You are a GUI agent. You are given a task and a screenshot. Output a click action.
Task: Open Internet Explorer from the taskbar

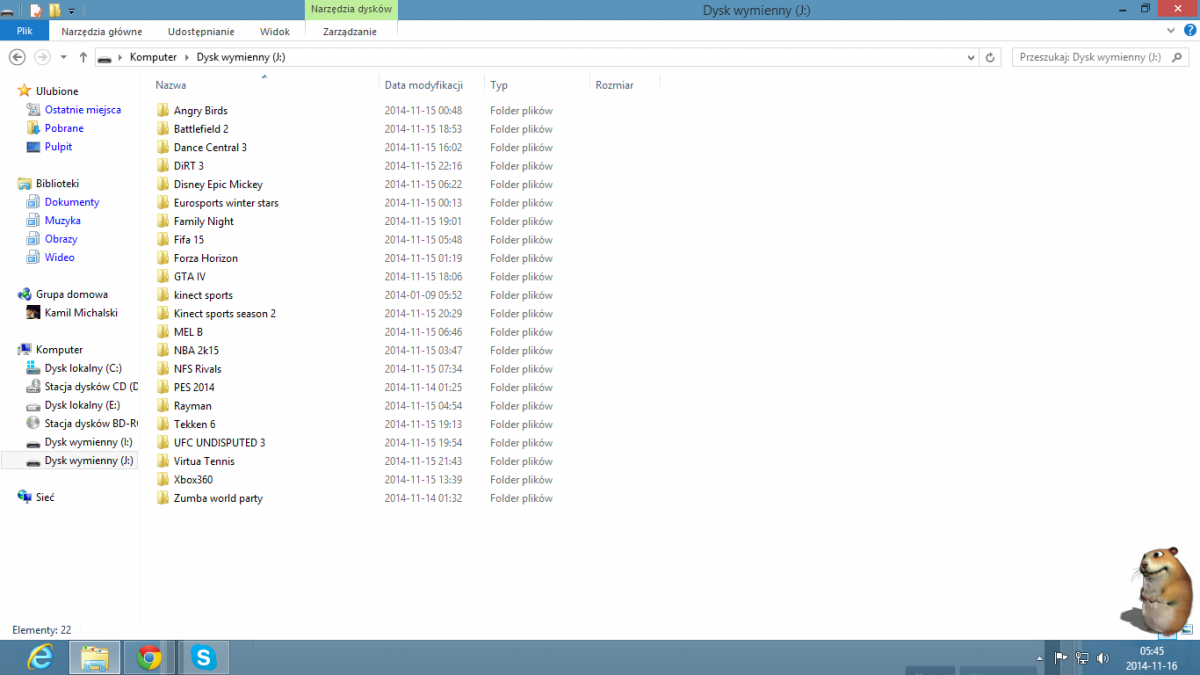point(40,657)
